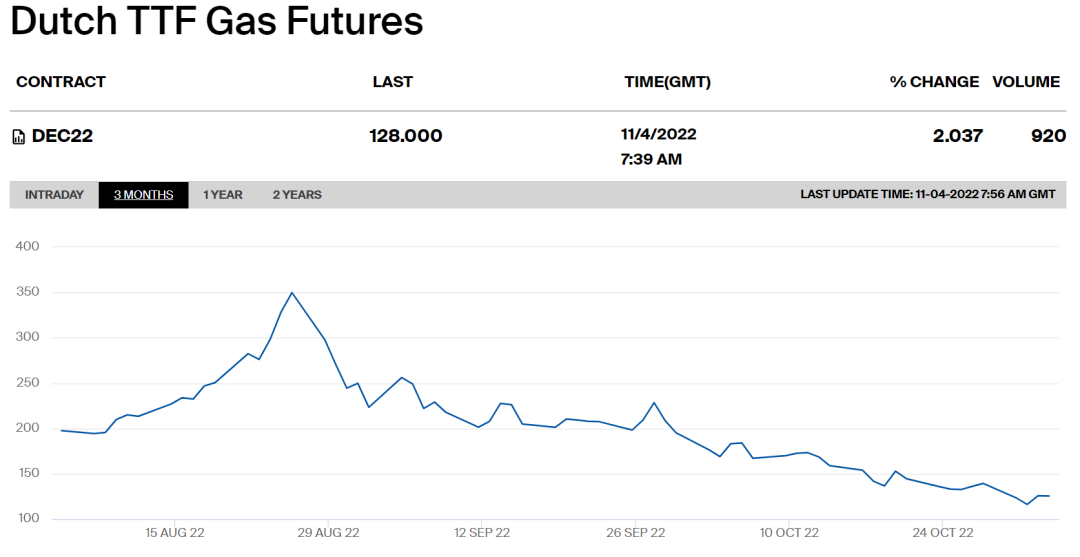Viewport: 1080px width, 557px height.
Task: Click the chart peak near 350
Action: (292, 293)
